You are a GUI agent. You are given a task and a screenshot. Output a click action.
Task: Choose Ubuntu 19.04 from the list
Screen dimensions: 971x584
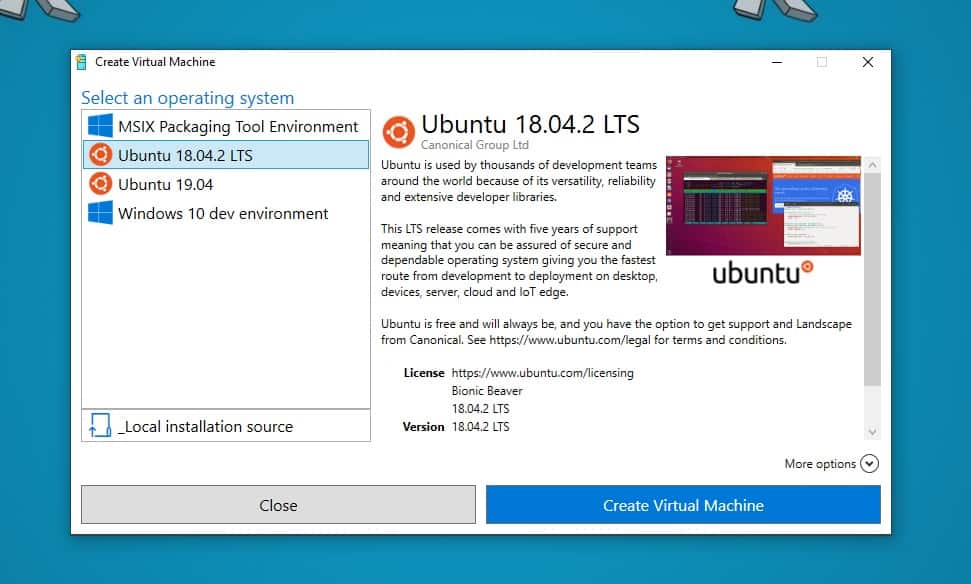coord(226,184)
